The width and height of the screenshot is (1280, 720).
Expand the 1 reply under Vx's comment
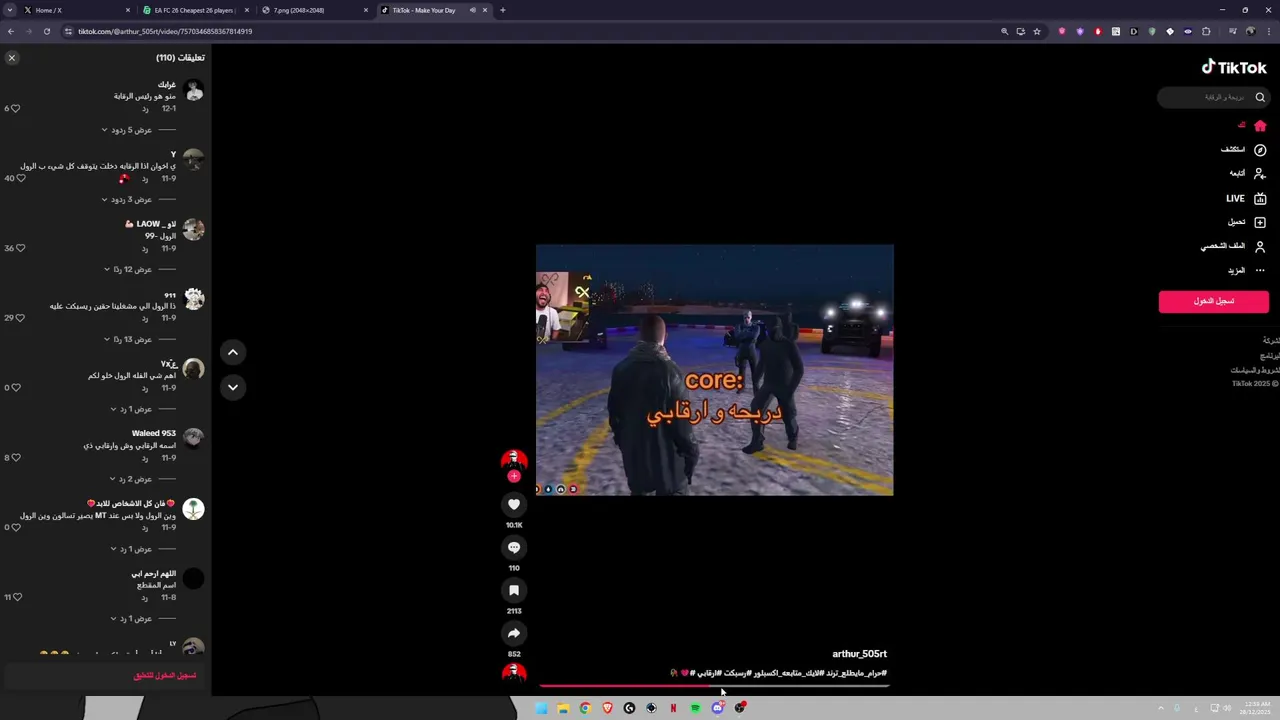tap(131, 409)
